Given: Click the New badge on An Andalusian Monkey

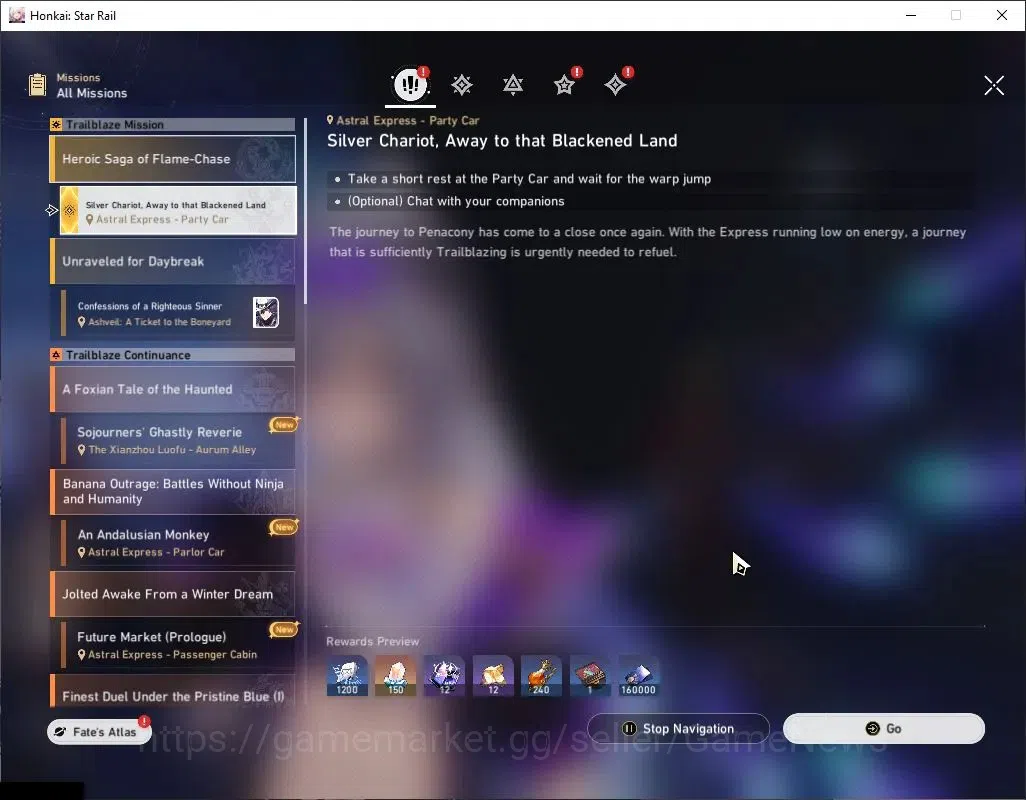Looking at the screenshot, I should [x=284, y=527].
